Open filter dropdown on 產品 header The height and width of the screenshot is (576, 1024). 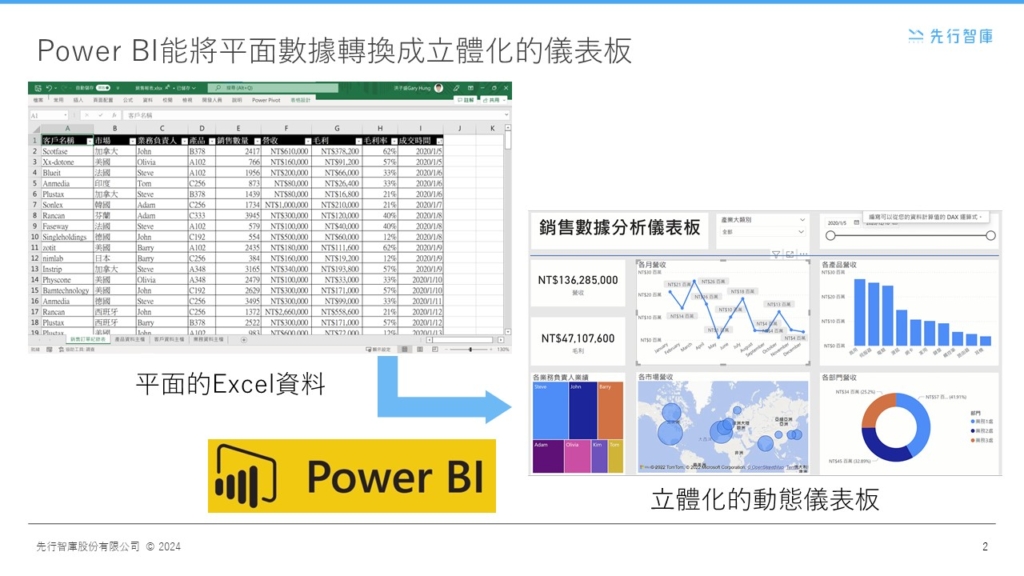[x=212, y=141]
